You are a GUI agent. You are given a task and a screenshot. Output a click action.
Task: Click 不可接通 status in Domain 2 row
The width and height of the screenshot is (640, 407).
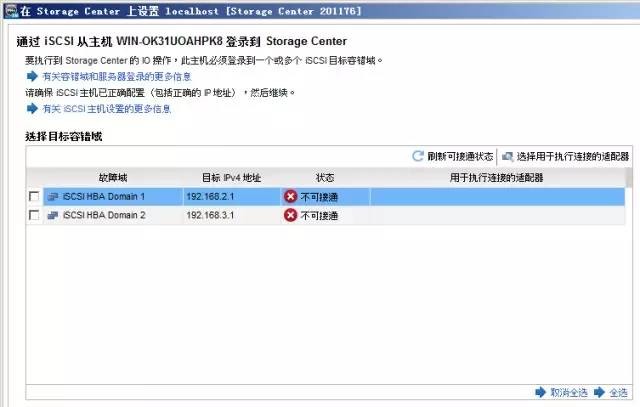[x=319, y=216]
